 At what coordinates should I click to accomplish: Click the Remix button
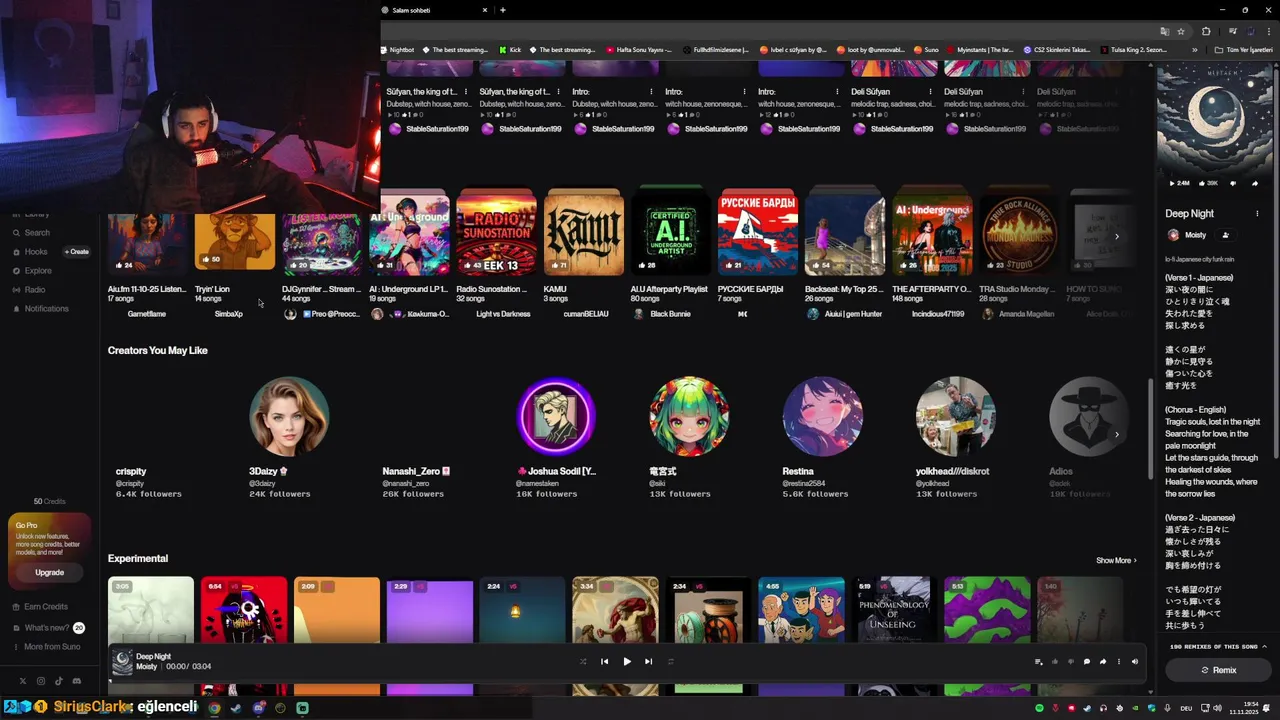(x=1218, y=670)
